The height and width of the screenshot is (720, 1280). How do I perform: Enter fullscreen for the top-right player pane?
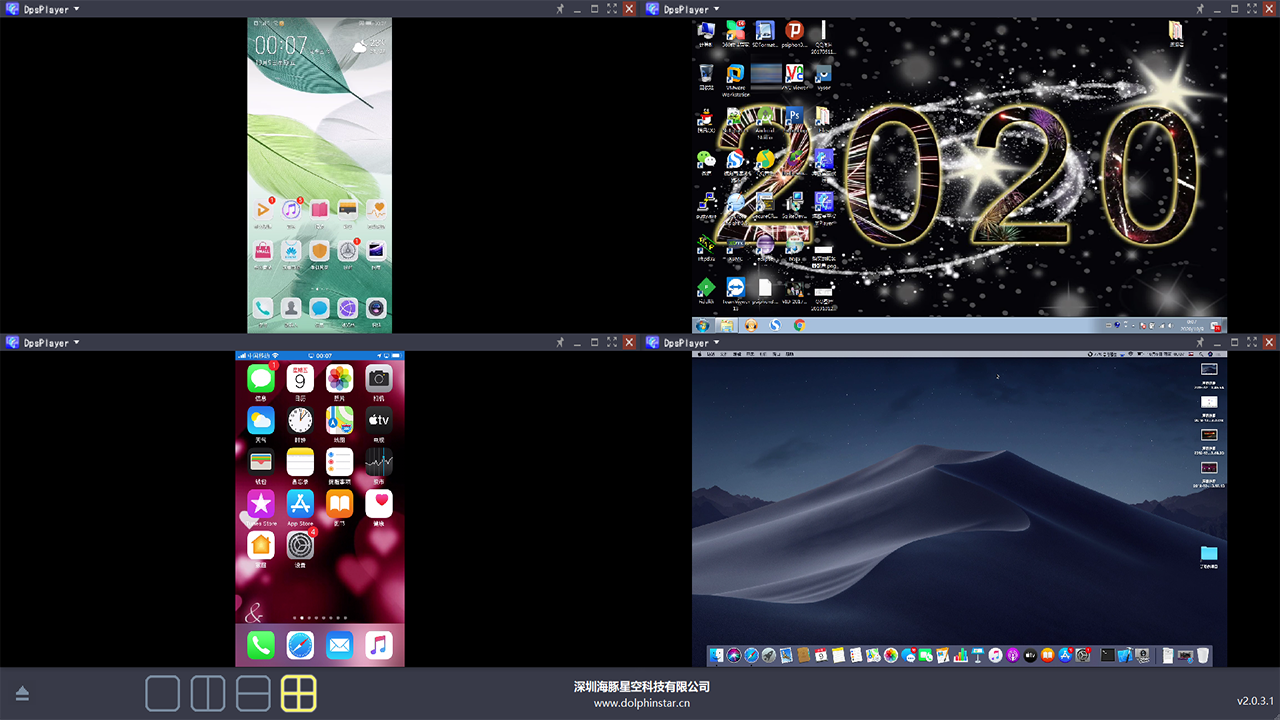pos(1252,9)
